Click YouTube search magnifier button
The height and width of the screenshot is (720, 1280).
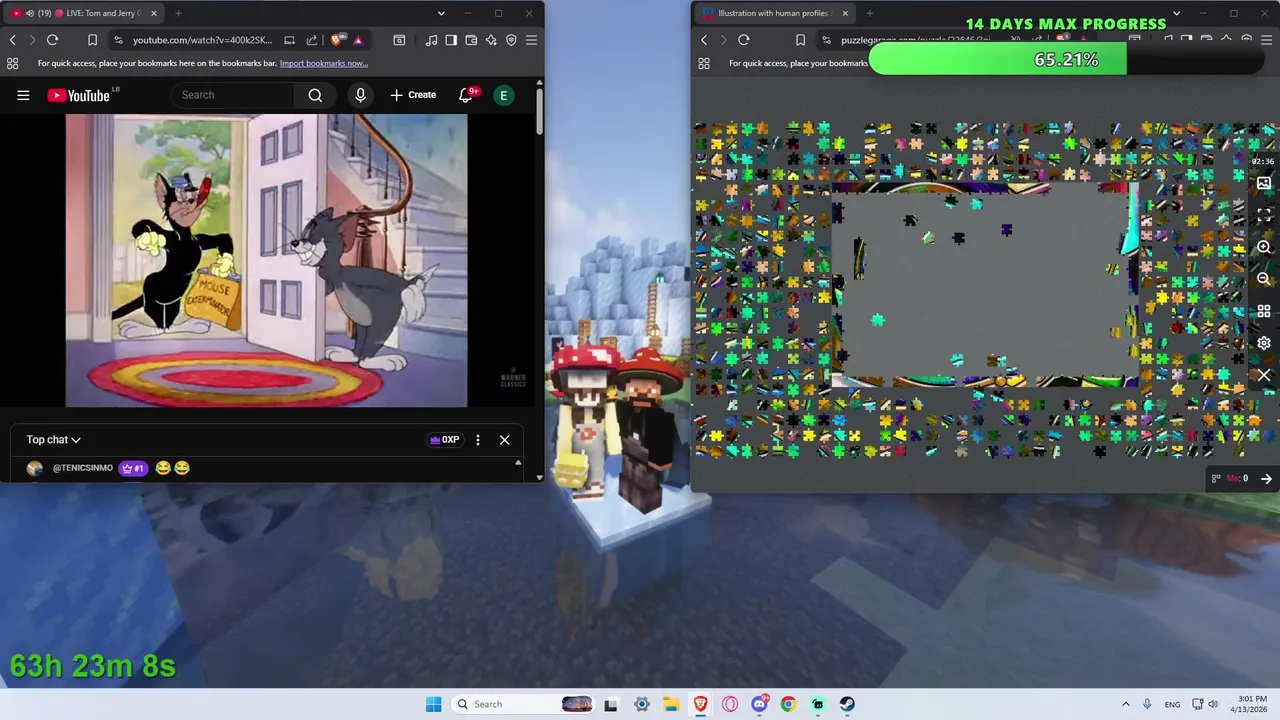pos(315,95)
